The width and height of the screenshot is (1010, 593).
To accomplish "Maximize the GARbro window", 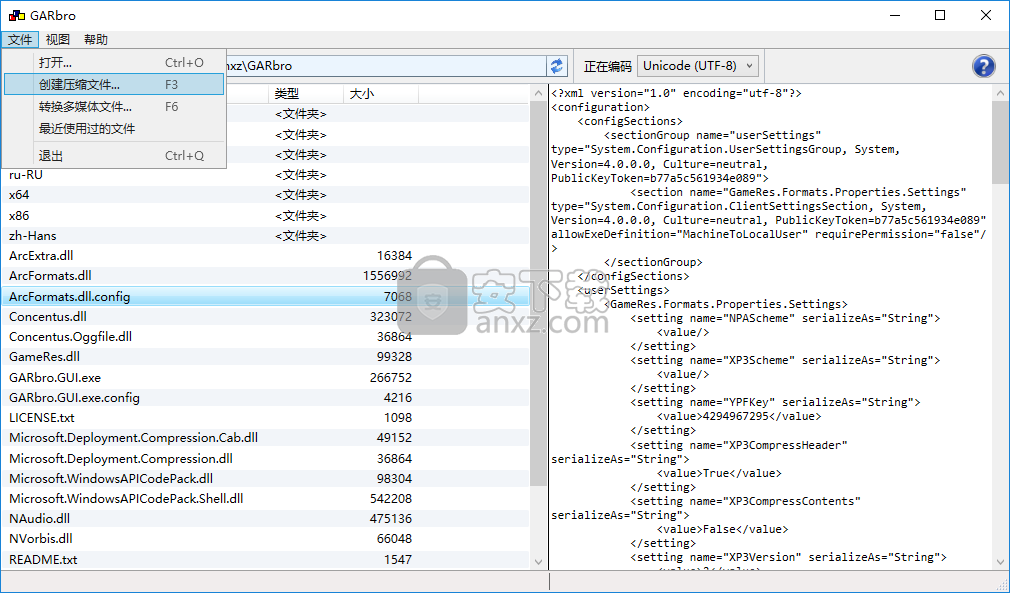I will pyautogui.click(x=940, y=15).
